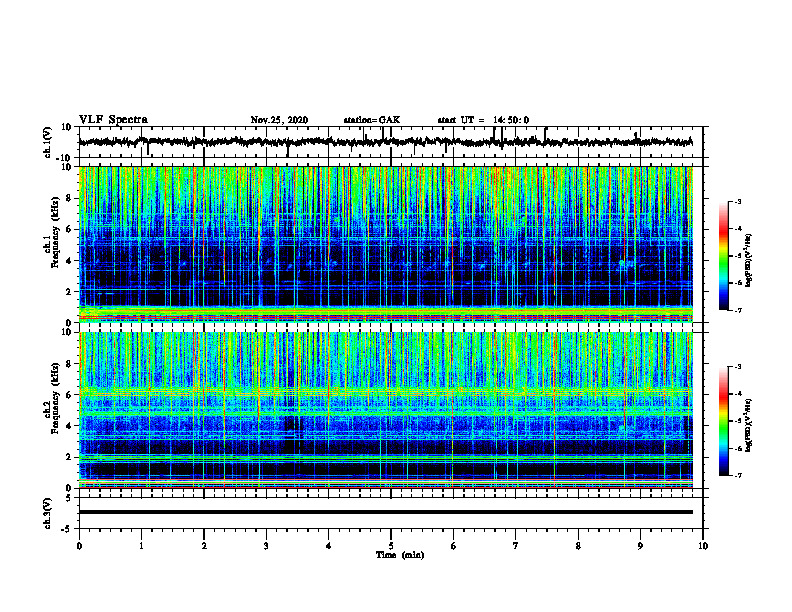Click the ch.1 spectrogram panel

385,244
